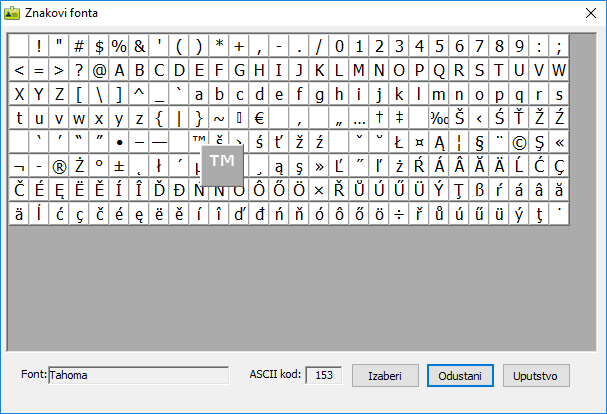This screenshot has width=607, height=414.
Task: Click the dollar sign $ cell
Action: pos(99,46)
